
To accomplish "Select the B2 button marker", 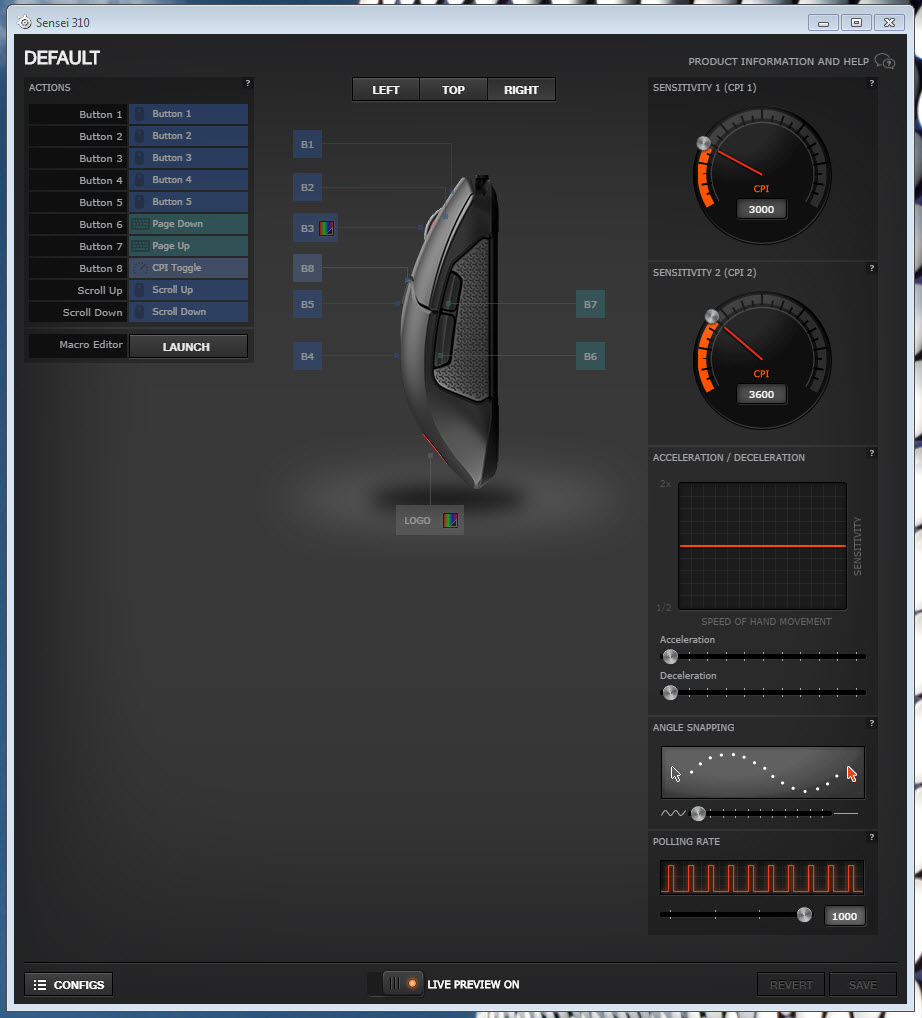I will [x=307, y=187].
